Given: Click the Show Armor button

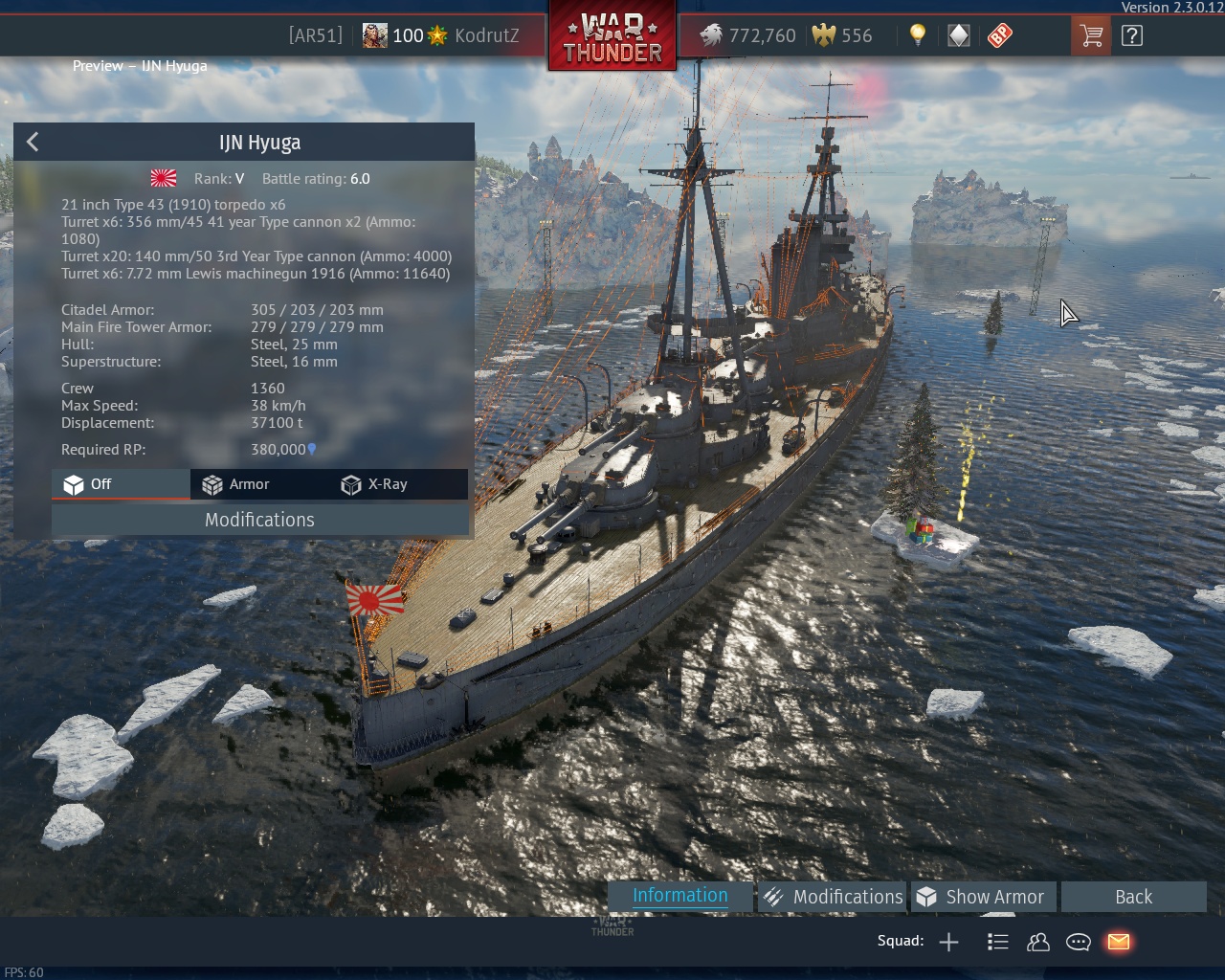Looking at the screenshot, I should point(983,897).
